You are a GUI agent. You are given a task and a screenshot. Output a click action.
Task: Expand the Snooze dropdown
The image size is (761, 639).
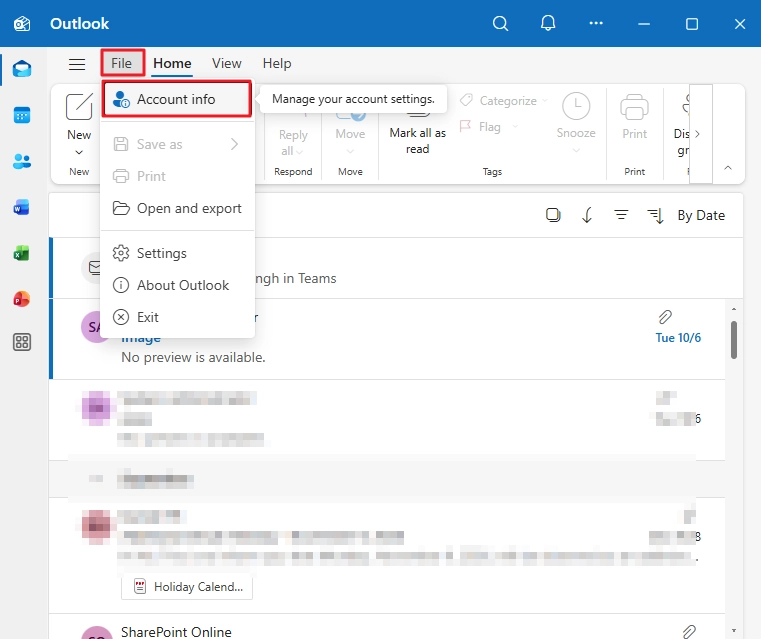(576, 150)
